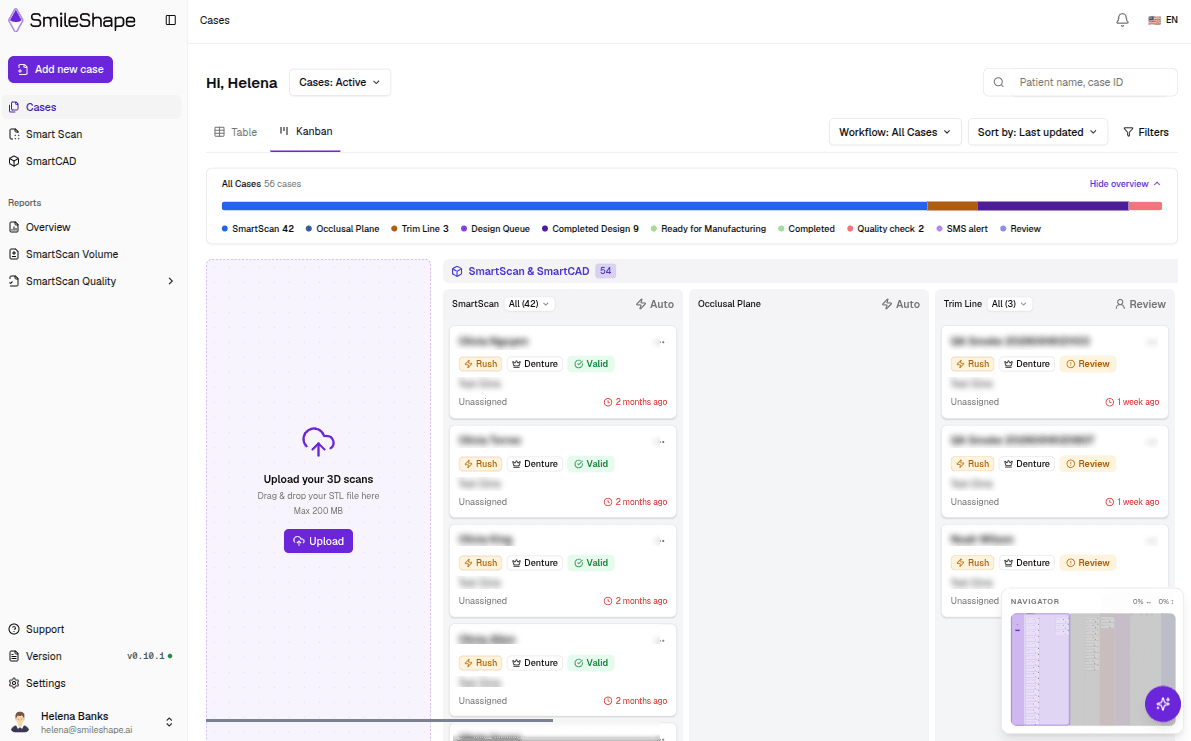Expand the Helena Banks account switcher
This screenshot has width=1191, height=741.
click(169, 722)
